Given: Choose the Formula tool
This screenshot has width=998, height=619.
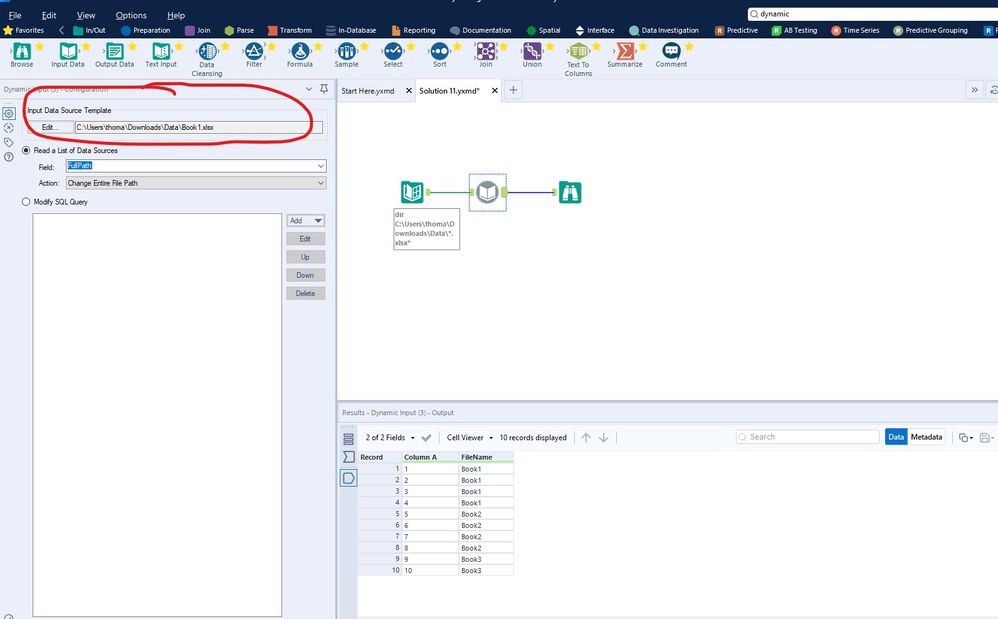Looking at the screenshot, I should (x=300, y=55).
